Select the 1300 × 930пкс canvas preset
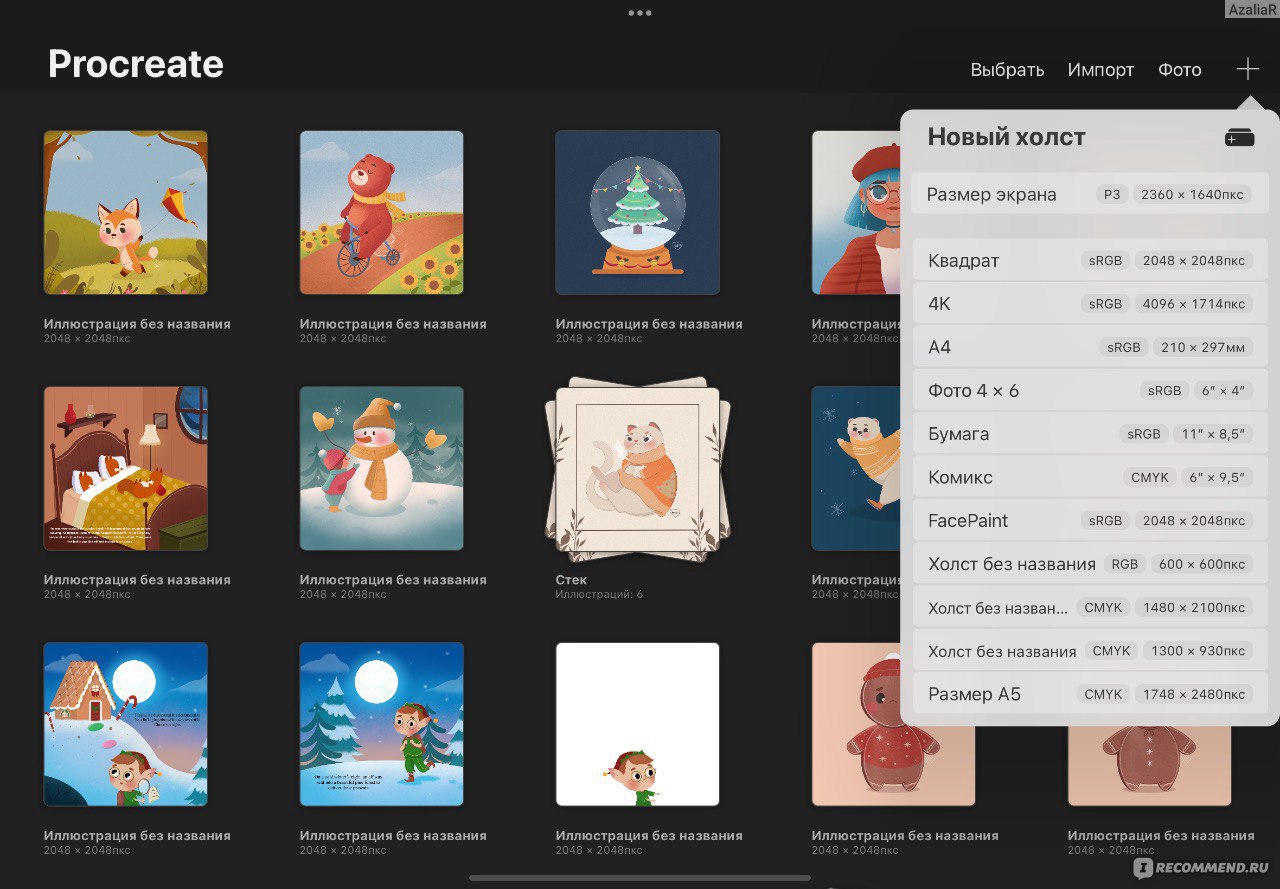 point(1090,650)
